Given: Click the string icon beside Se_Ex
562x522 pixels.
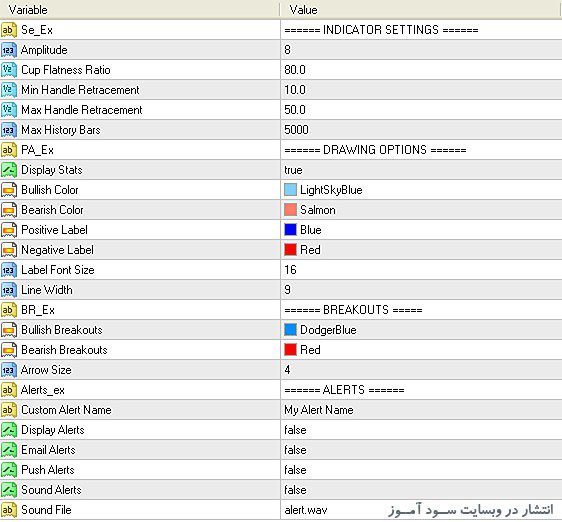Looking at the screenshot, I should point(9,30).
